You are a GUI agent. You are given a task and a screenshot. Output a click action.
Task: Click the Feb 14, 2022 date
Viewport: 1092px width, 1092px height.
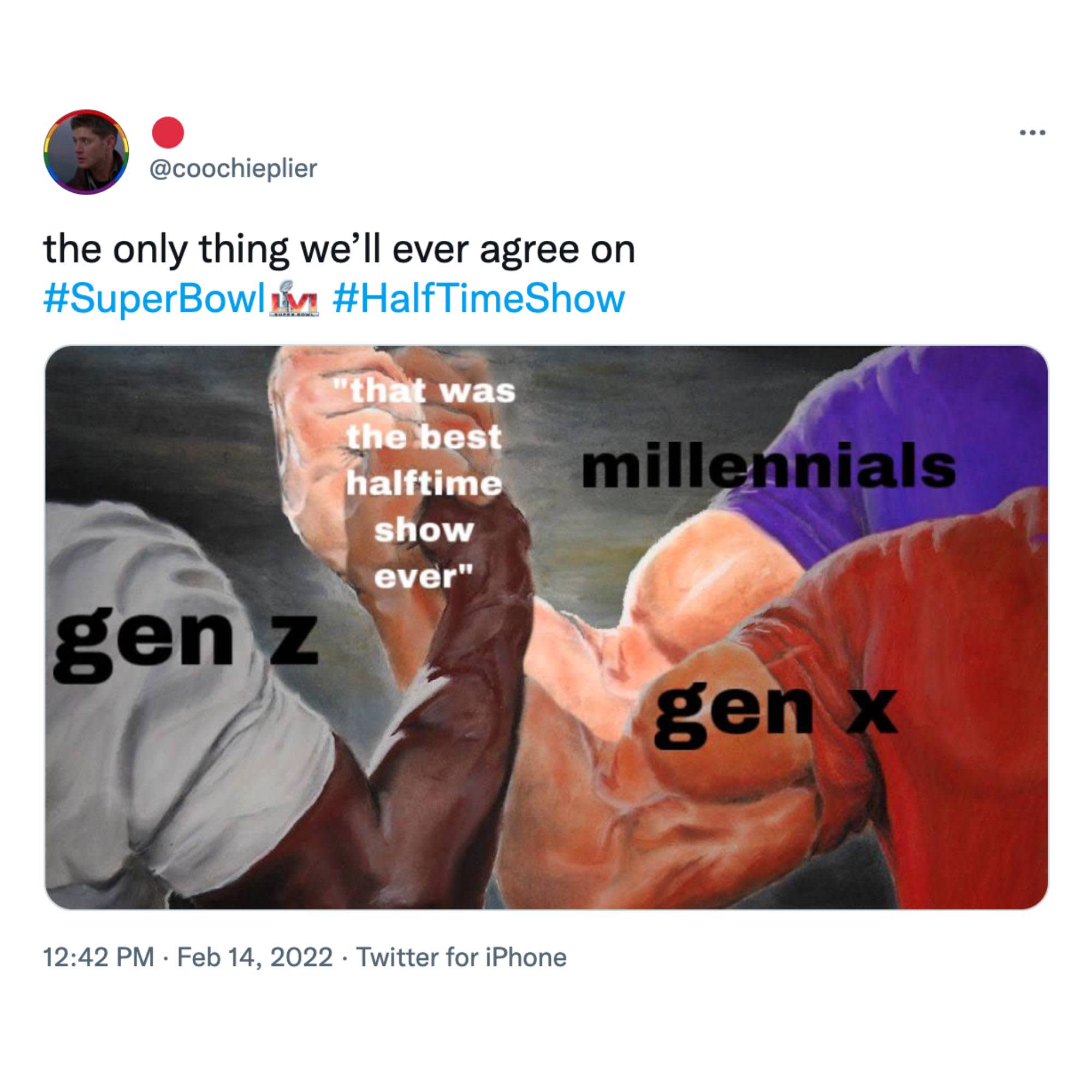(255, 957)
